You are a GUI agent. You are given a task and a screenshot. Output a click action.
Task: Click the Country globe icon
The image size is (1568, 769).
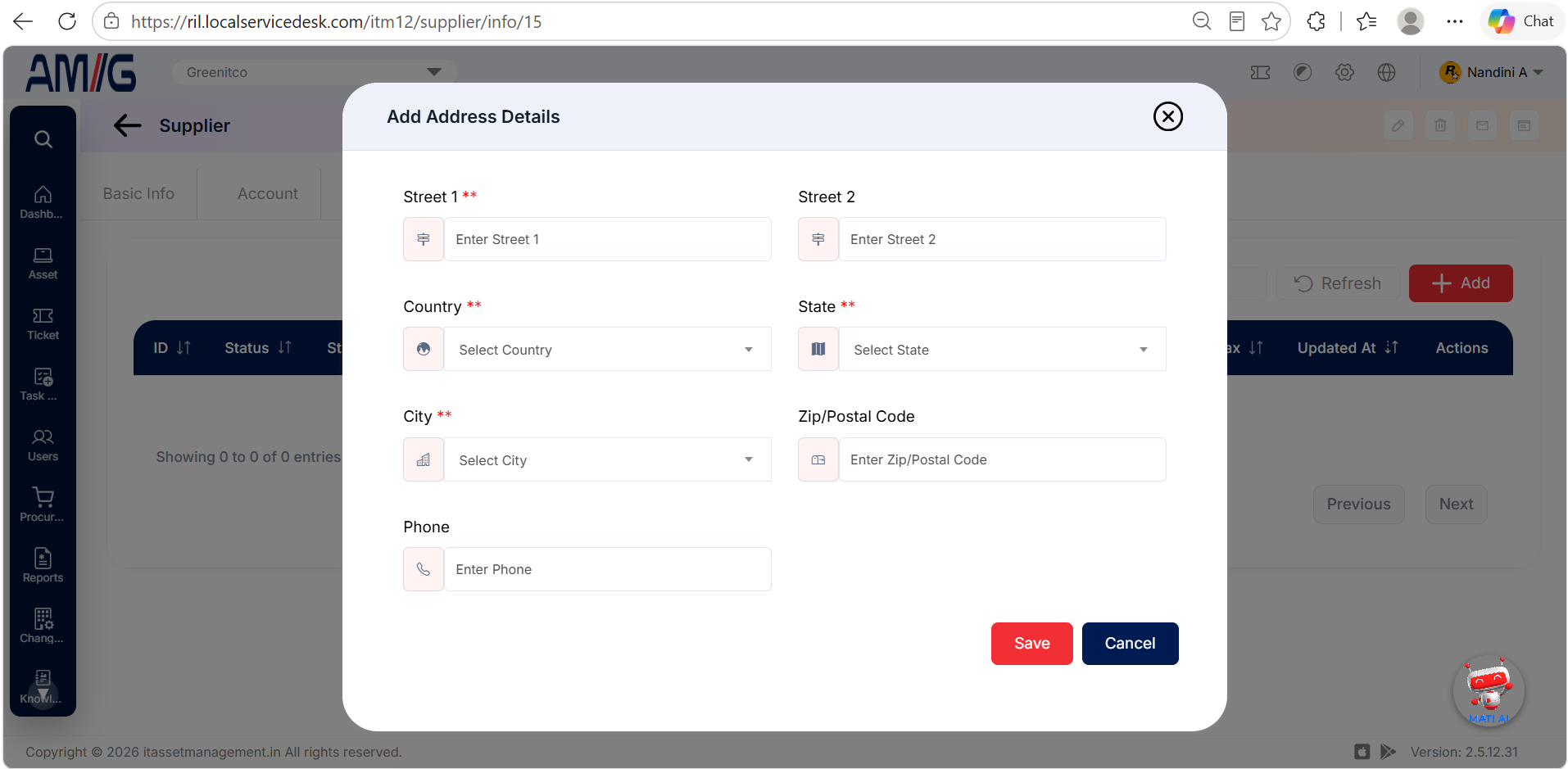(424, 349)
